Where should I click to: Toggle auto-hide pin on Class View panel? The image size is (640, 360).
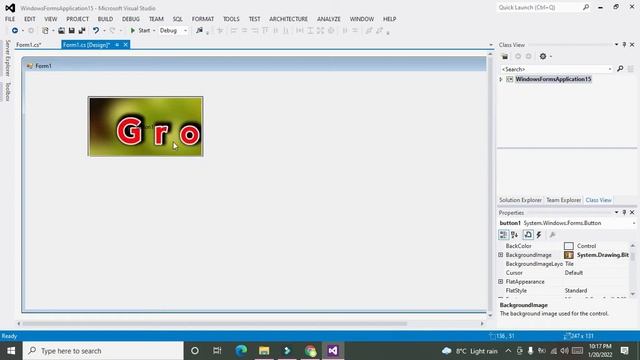tap(624, 44)
